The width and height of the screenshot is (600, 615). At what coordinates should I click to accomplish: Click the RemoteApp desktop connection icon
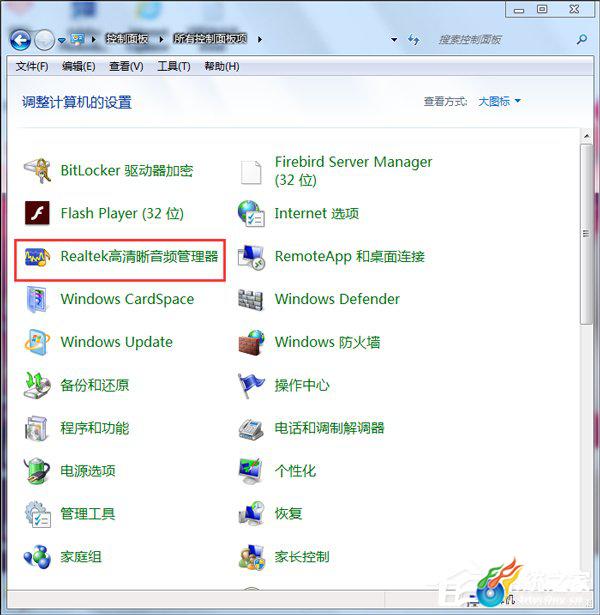click(x=251, y=257)
